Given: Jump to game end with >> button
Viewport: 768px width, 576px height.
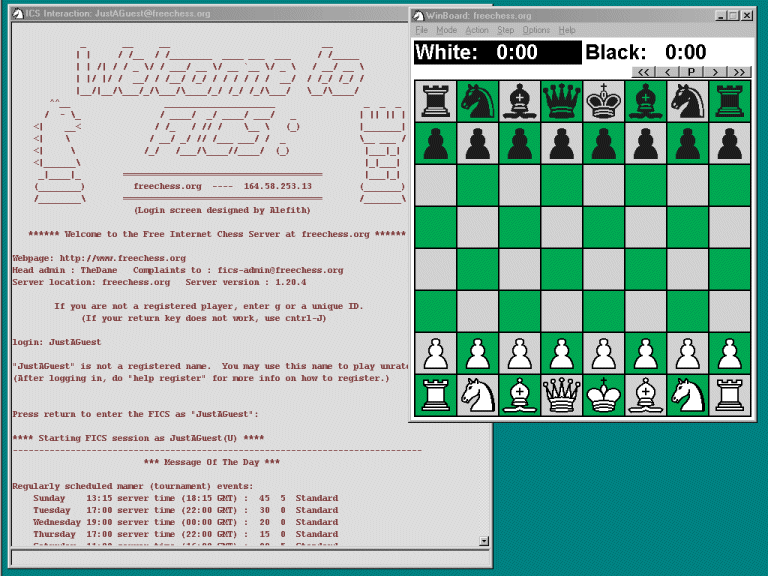Looking at the screenshot, I should [739, 72].
